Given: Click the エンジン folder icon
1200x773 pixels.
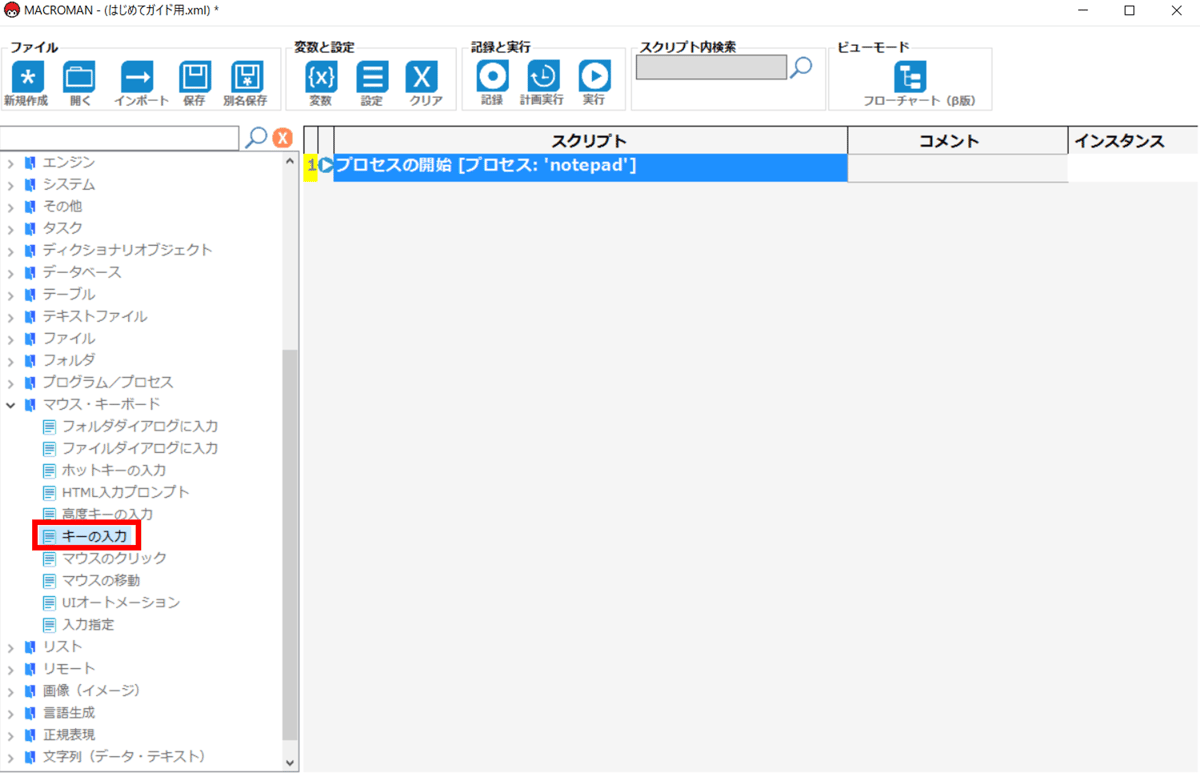Looking at the screenshot, I should (31, 162).
